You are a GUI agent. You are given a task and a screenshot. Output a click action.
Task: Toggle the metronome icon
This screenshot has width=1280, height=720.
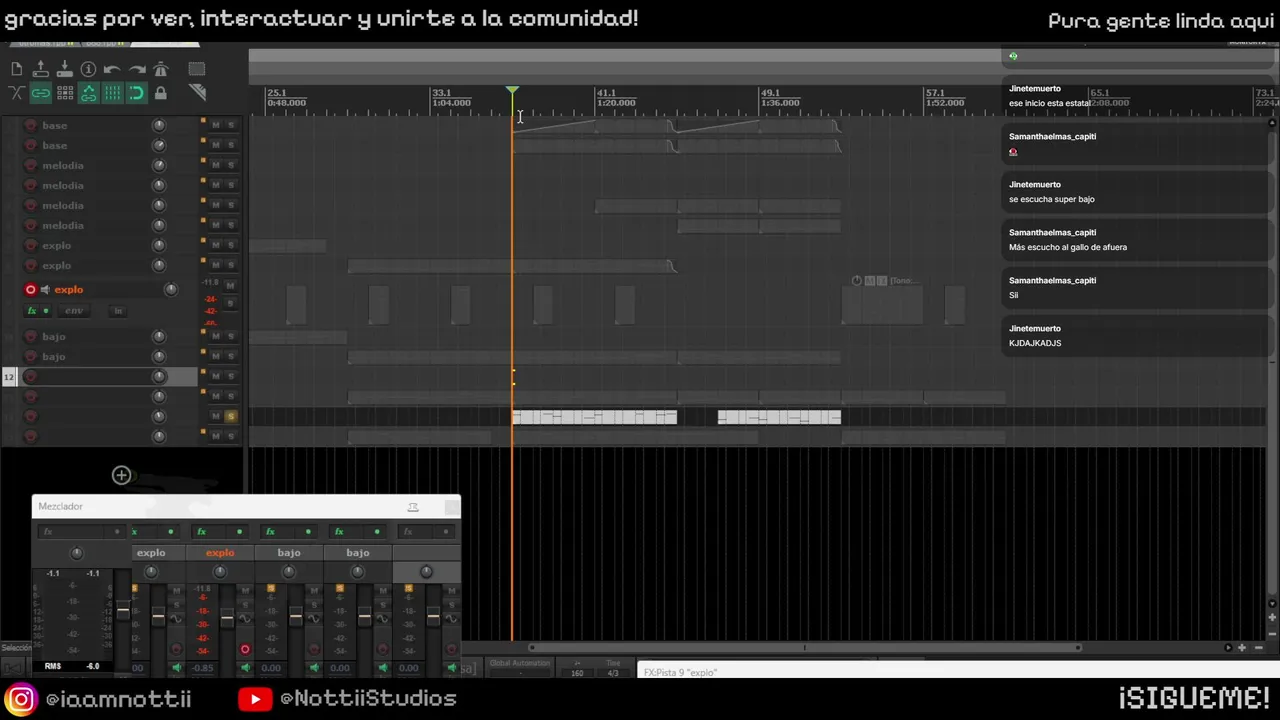pyautogui.click(x=161, y=69)
